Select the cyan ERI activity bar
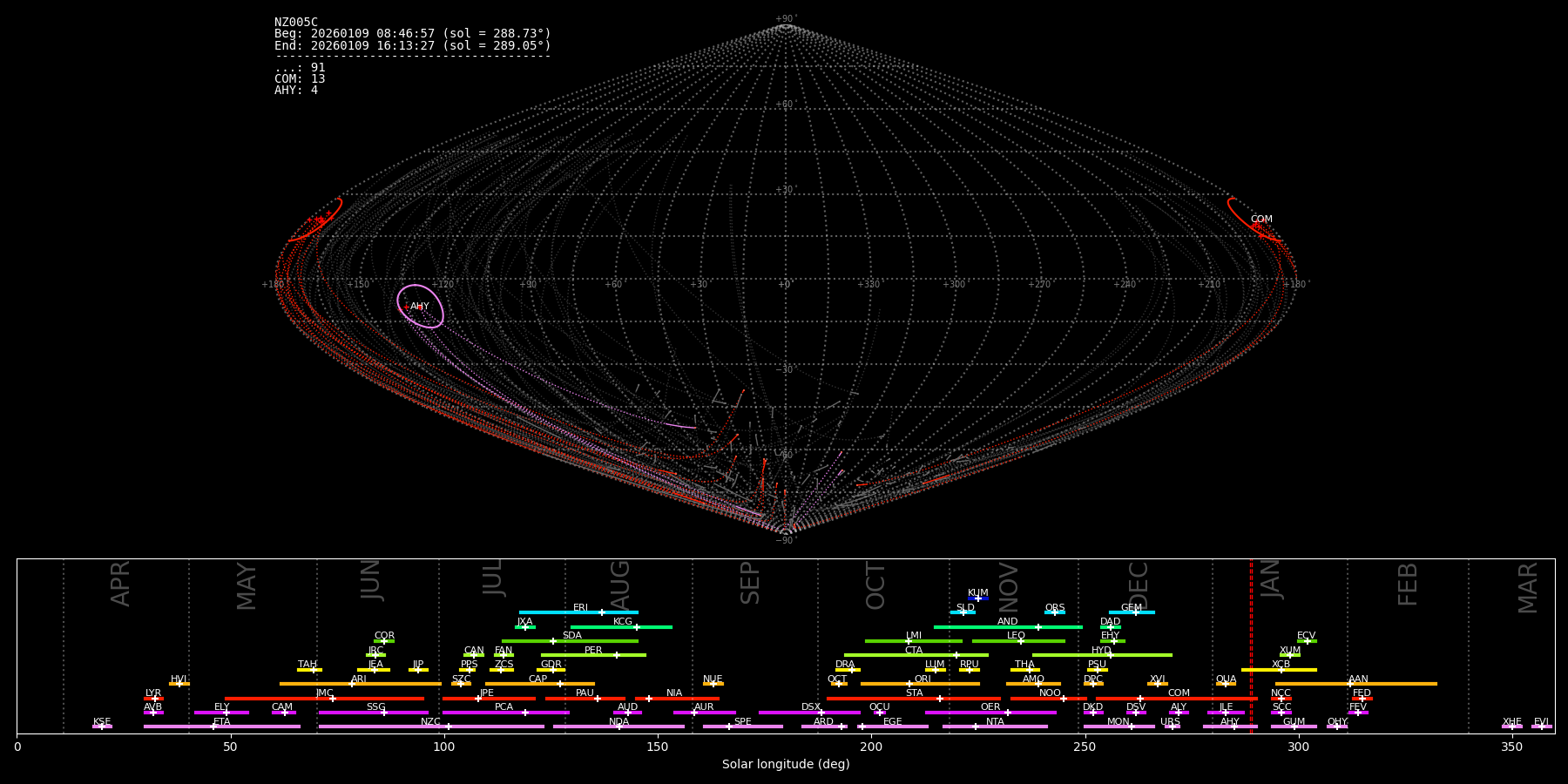This screenshot has width=1568, height=784. point(578,612)
